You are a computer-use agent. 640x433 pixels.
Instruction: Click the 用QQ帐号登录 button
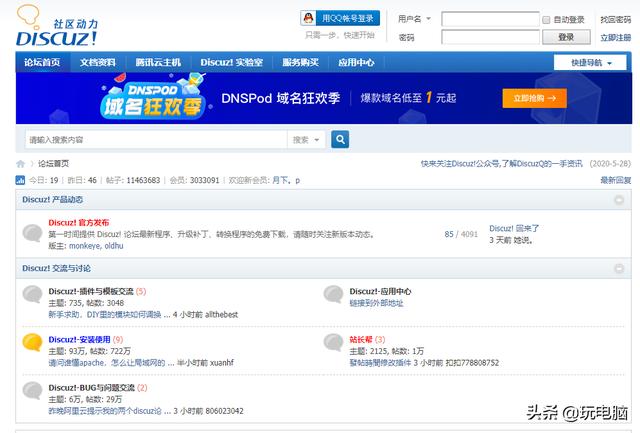point(340,18)
